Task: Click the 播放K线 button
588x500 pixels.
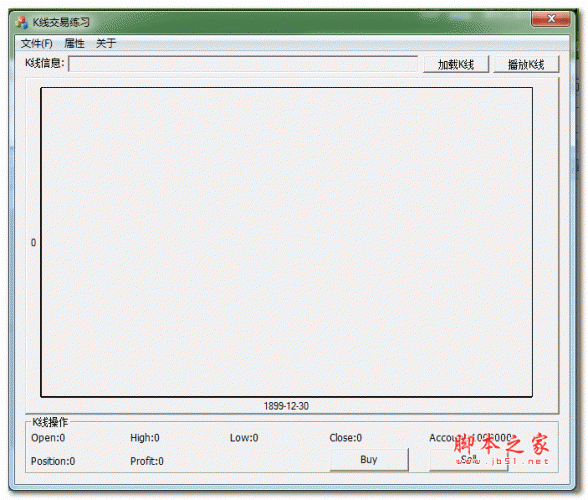Action: tap(526, 64)
